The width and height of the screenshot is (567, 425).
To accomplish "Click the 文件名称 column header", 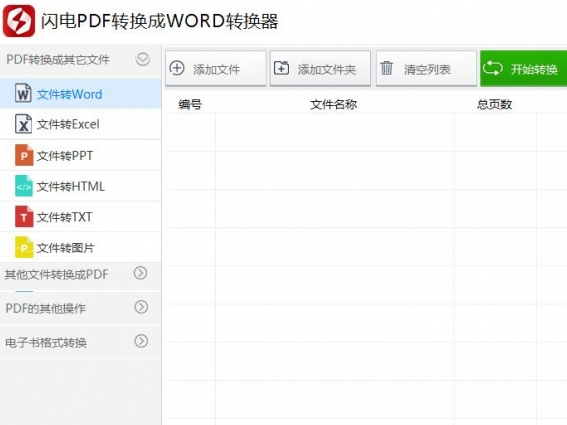I will [x=333, y=105].
